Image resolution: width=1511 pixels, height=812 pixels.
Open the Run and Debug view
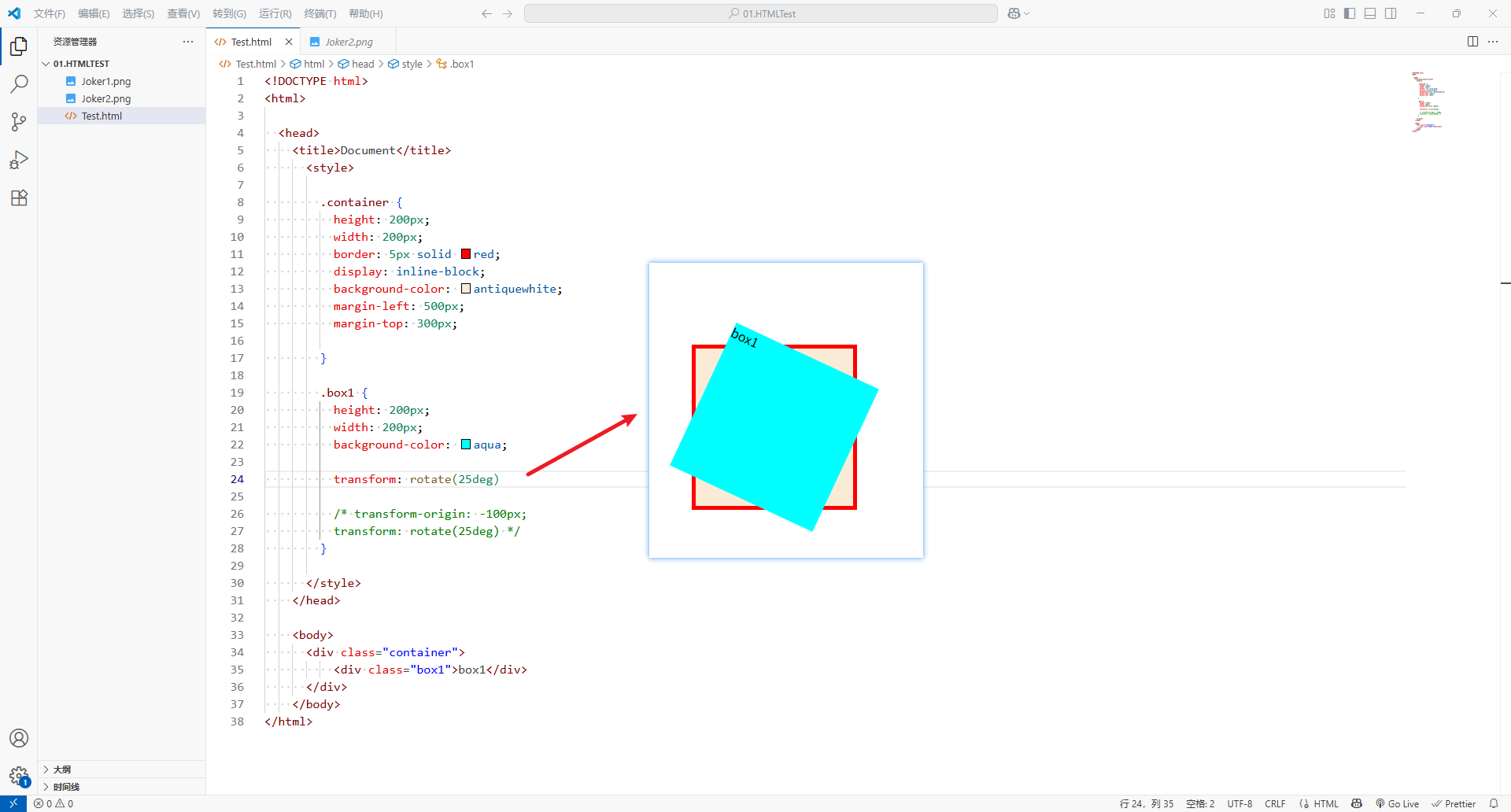point(19,160)
